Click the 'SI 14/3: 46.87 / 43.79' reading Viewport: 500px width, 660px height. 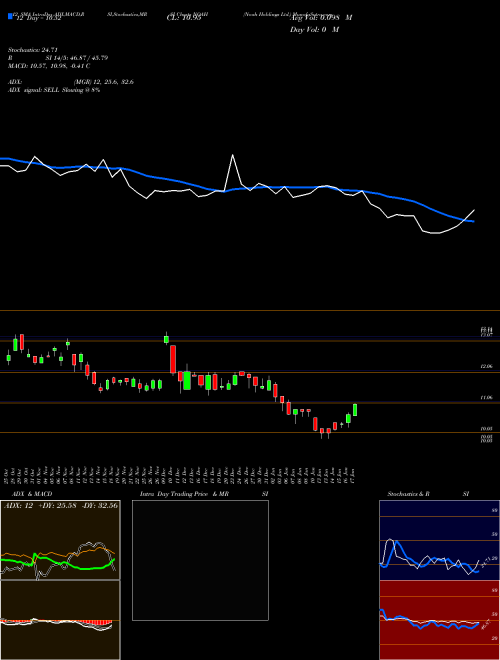(x=77, y=58)
